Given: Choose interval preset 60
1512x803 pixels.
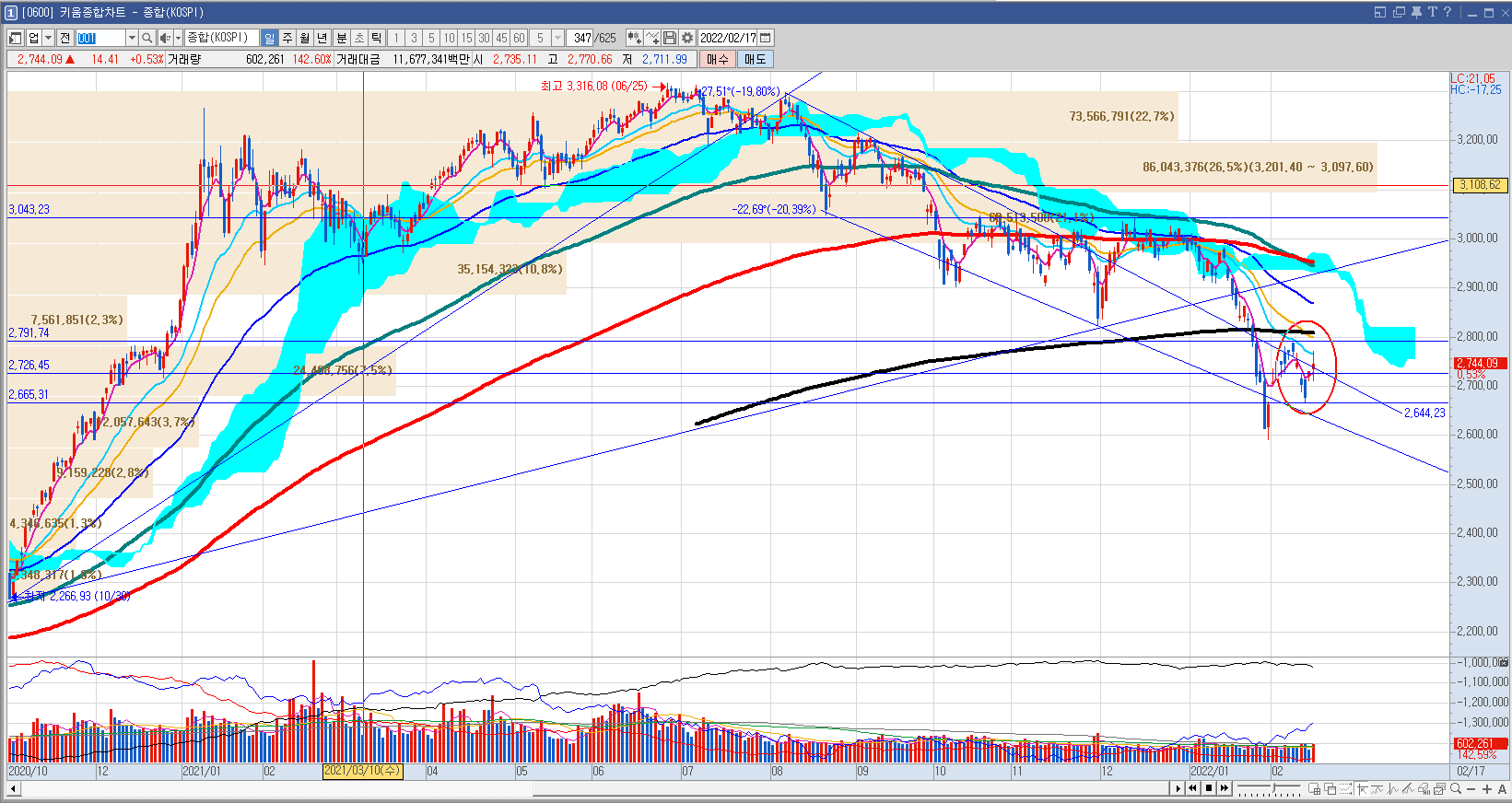Looking at the screenshot, I should click(519, 38).
